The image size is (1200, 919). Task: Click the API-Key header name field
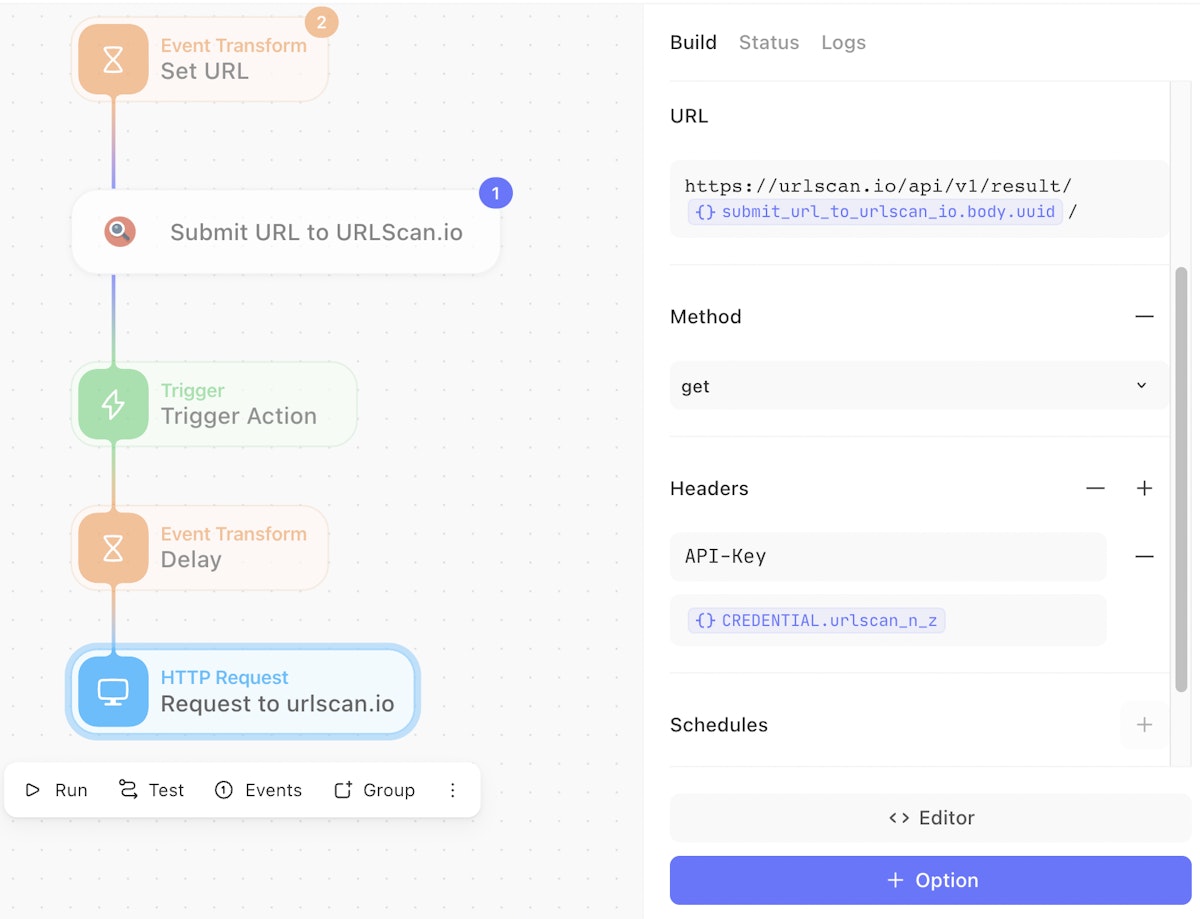(888, 556)
